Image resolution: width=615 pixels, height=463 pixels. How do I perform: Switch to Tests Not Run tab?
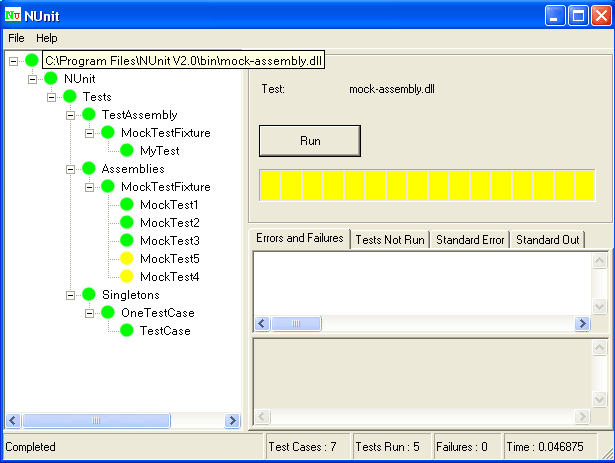pos(390,240)
